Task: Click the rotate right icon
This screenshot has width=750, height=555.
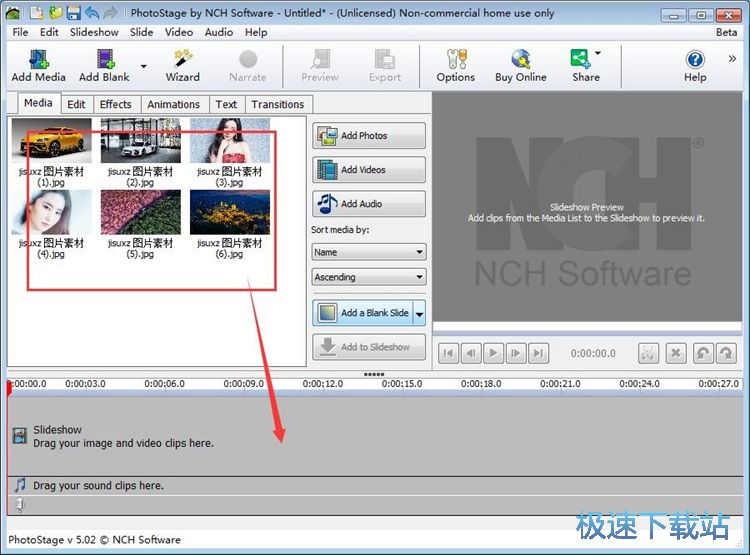Action: [x=726, y=354]
